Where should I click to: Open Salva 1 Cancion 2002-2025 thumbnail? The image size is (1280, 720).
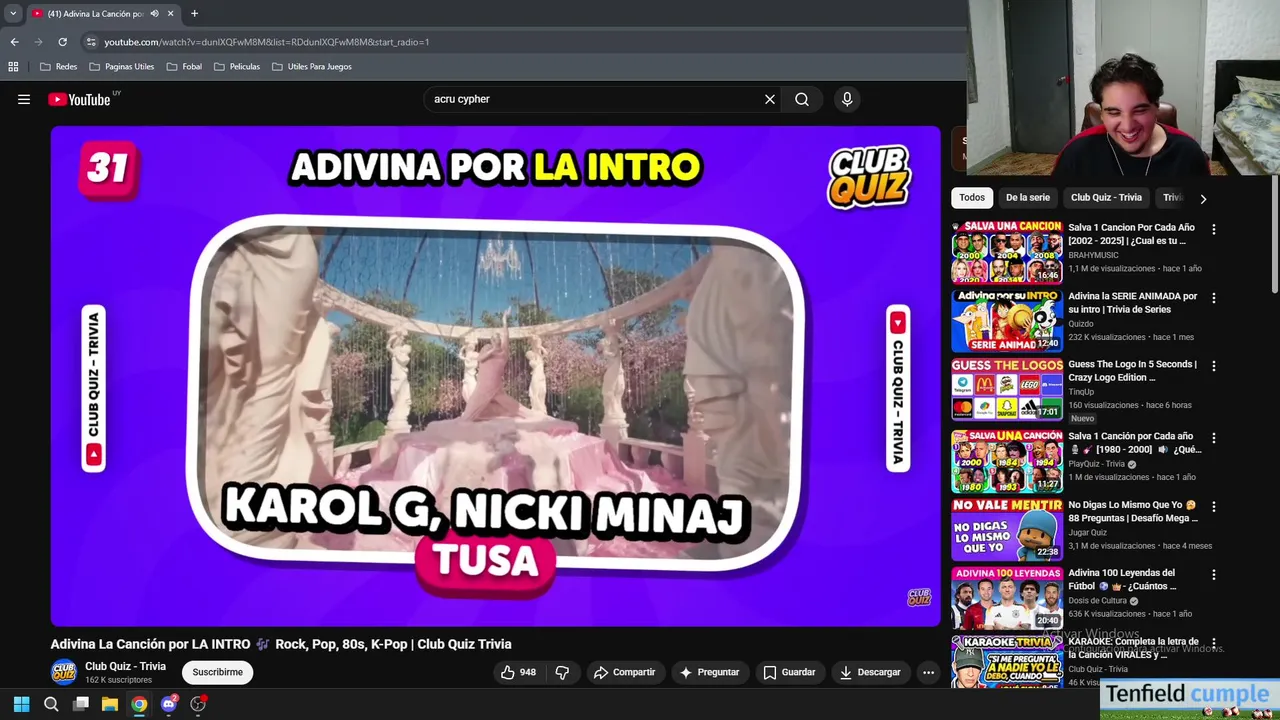pyautogui.click(x=1007, y=252)
